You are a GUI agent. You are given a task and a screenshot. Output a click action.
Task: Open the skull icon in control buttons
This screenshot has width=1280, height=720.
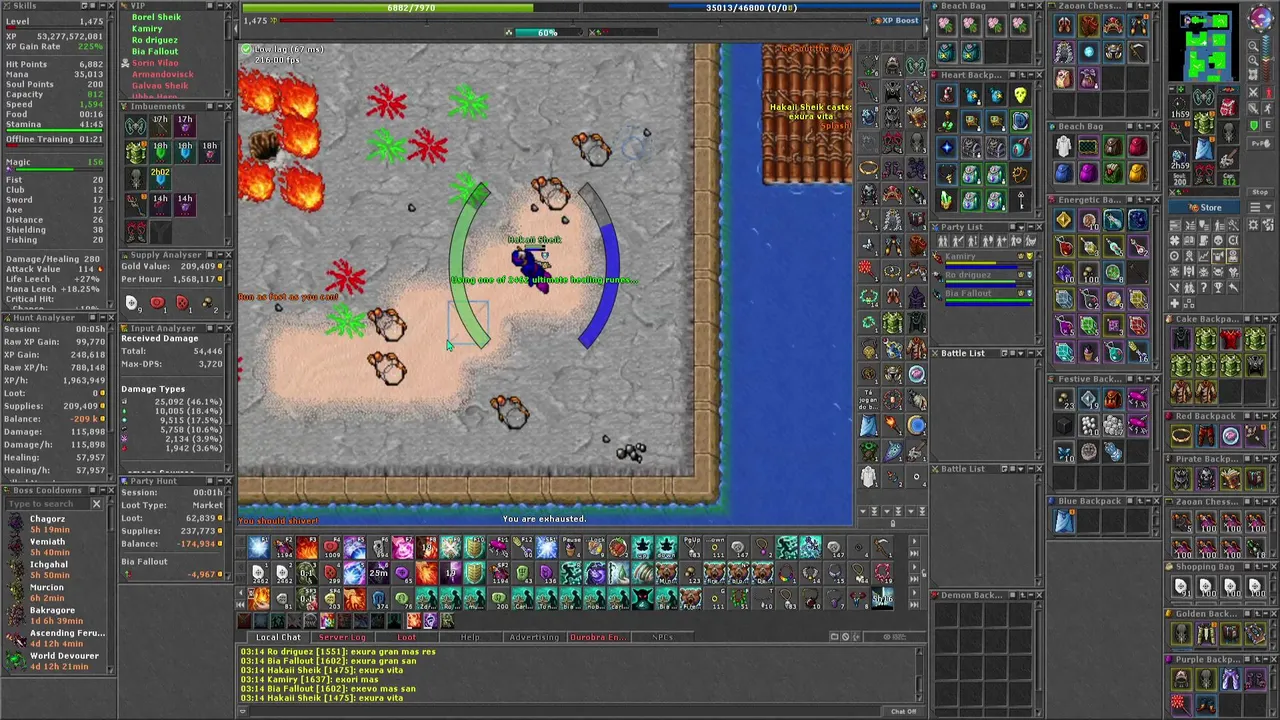point(1218,240)
